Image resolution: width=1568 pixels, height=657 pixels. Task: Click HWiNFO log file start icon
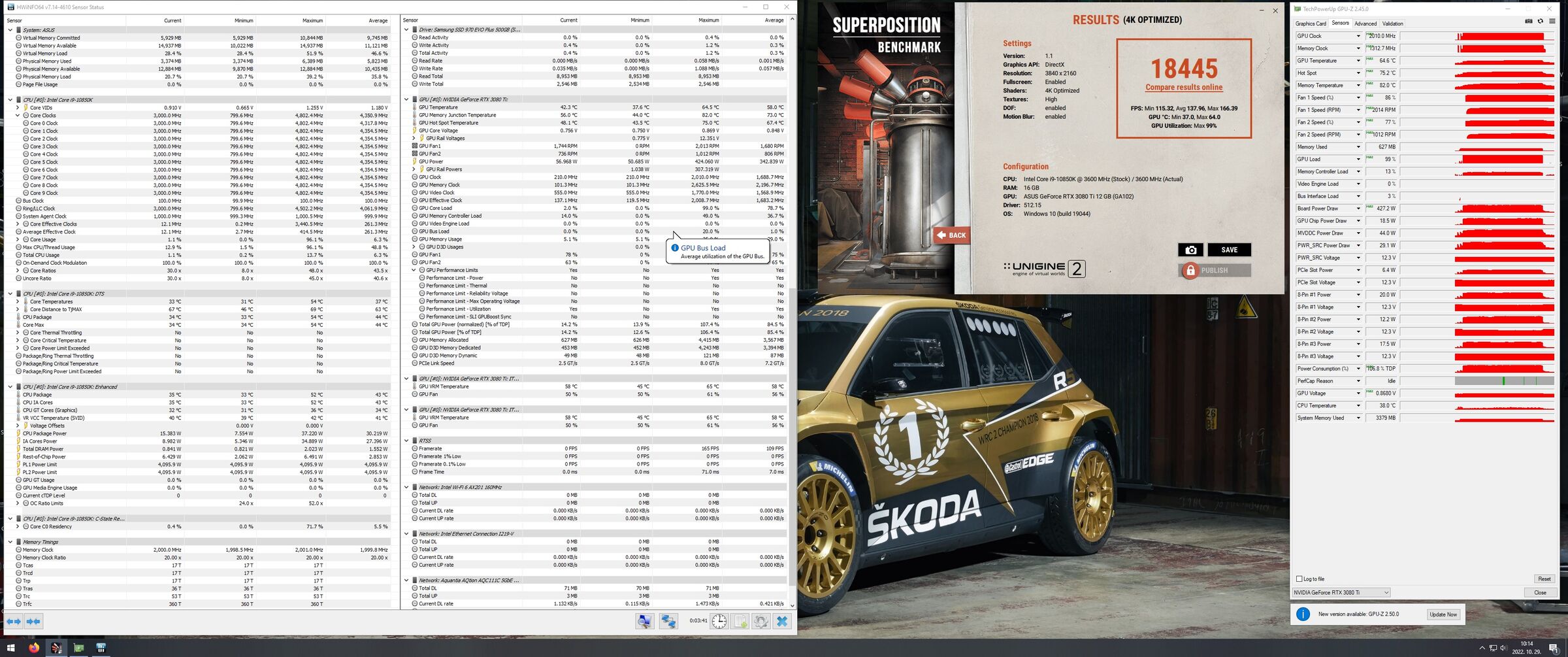[740, 621]
